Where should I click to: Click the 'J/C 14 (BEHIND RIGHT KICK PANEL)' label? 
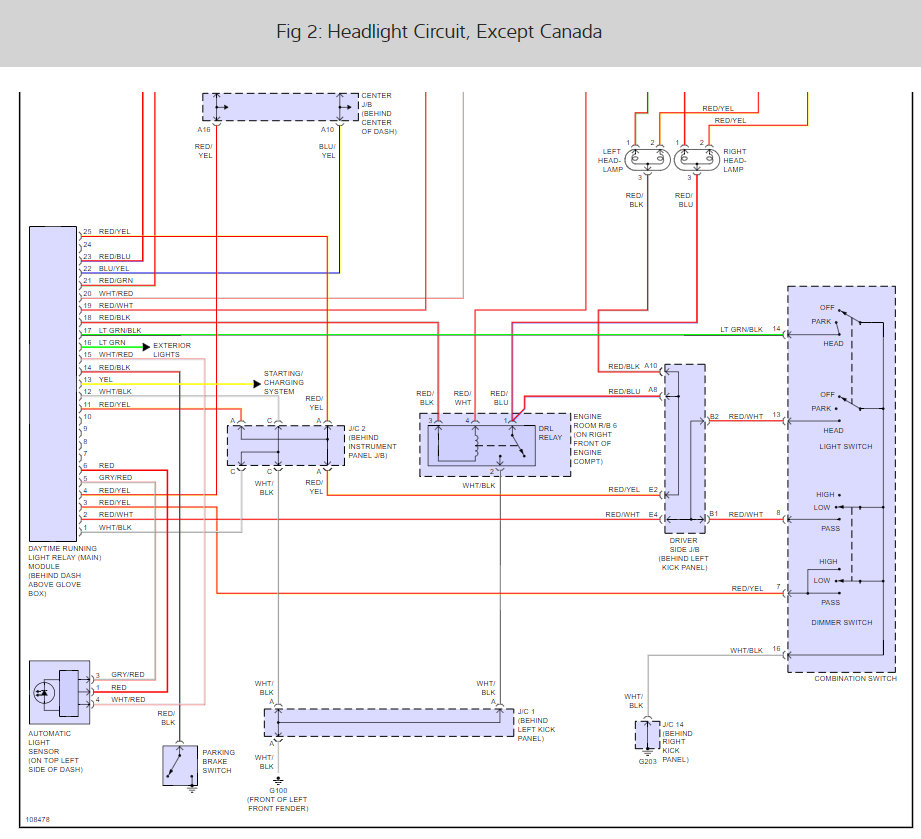[x=677, y=742]
